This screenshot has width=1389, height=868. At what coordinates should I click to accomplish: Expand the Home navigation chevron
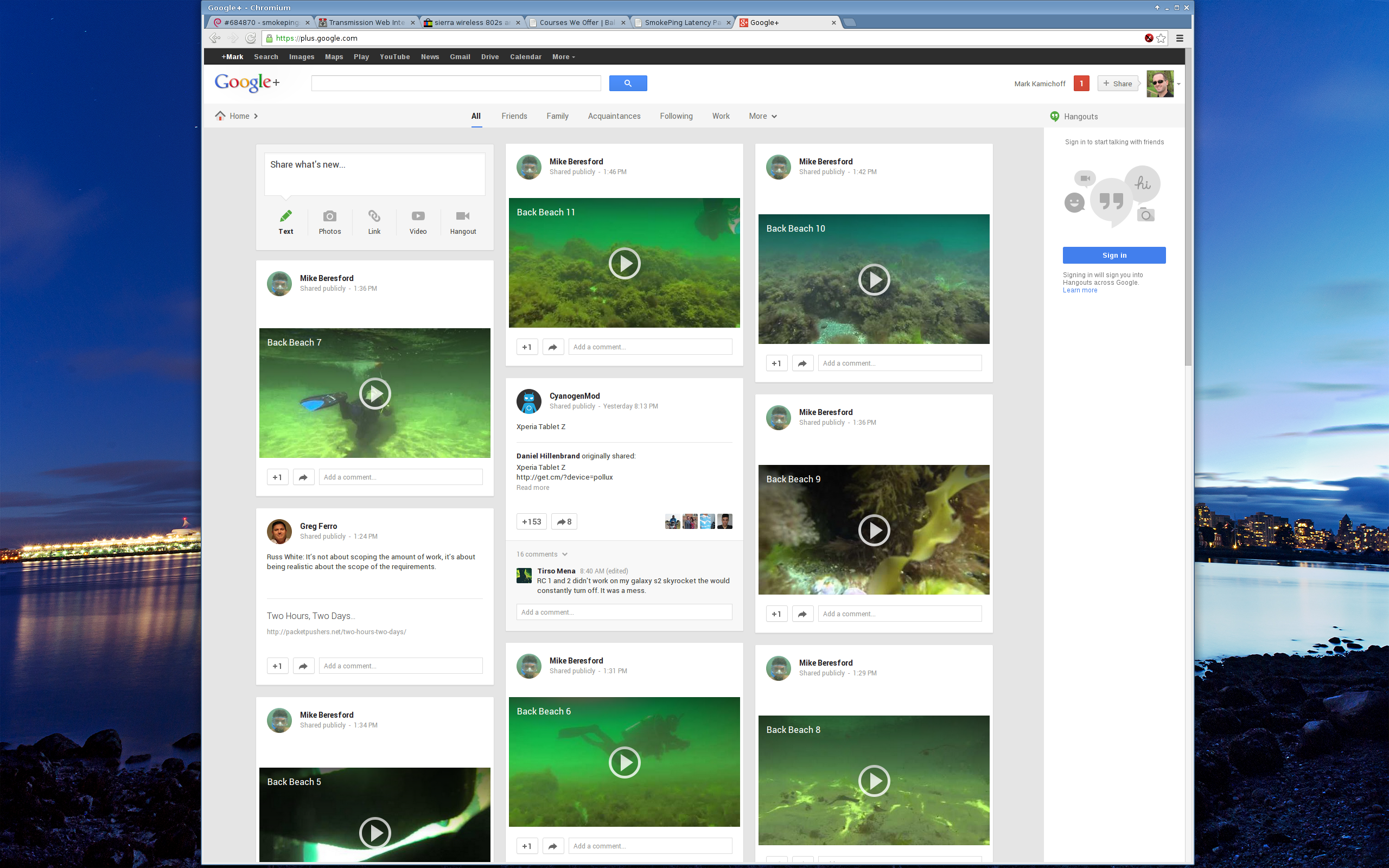coord(256,116)
